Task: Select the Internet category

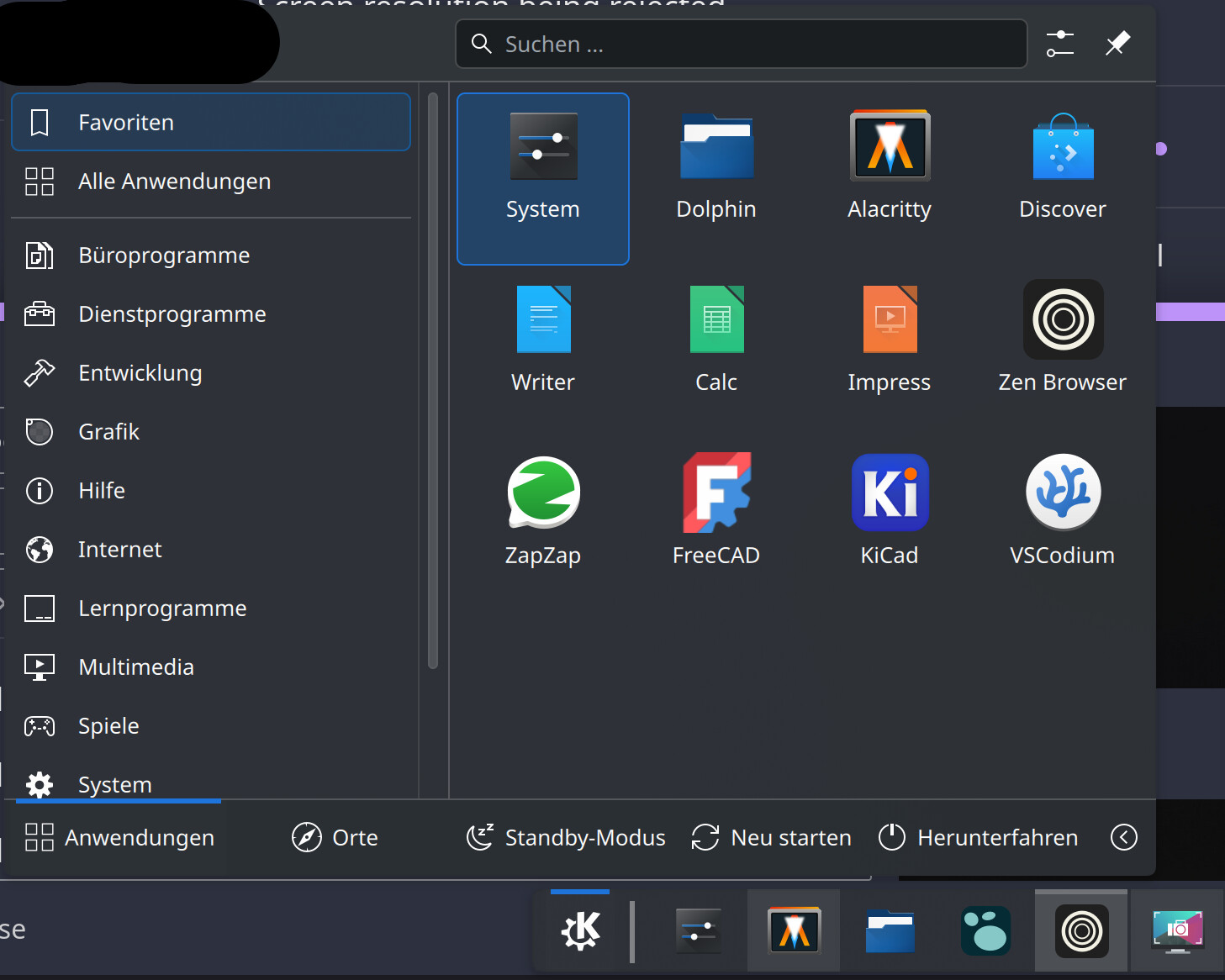Action: pos(211,549)
